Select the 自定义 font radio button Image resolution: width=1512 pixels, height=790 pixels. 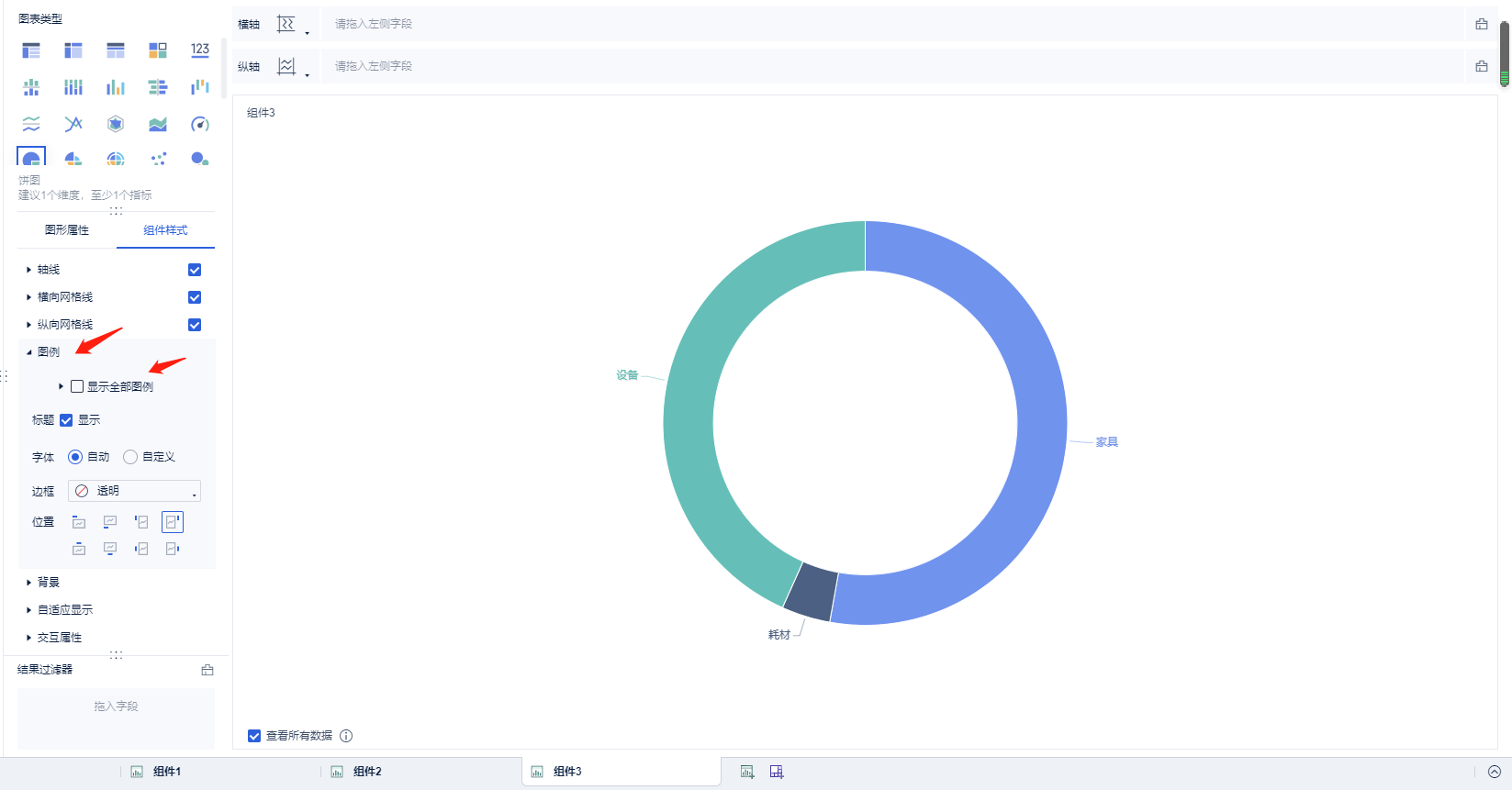click(130, 457)
